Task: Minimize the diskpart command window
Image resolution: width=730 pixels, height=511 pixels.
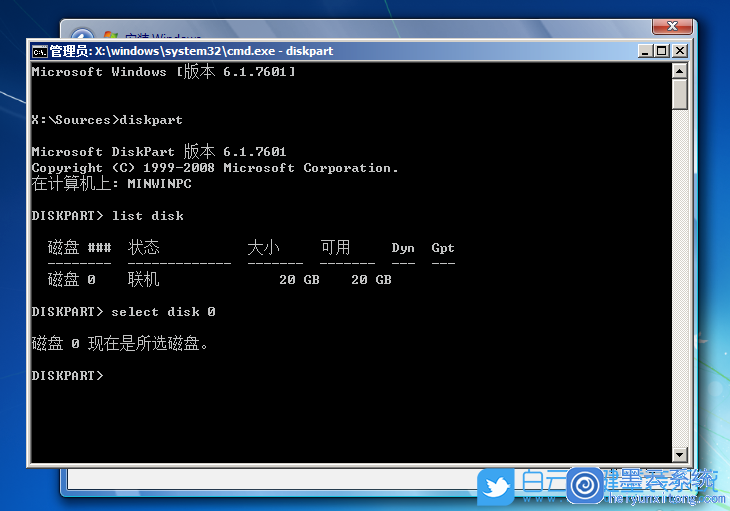Action: point(645,51)
